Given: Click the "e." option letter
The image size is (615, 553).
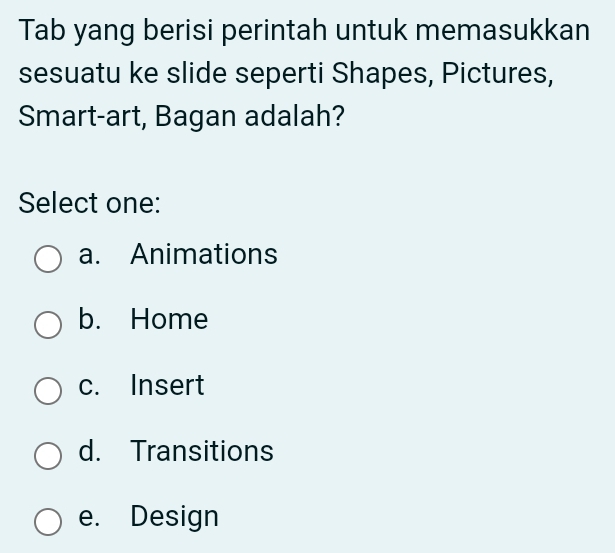Looking at the screenshot, I should [90, 517].
